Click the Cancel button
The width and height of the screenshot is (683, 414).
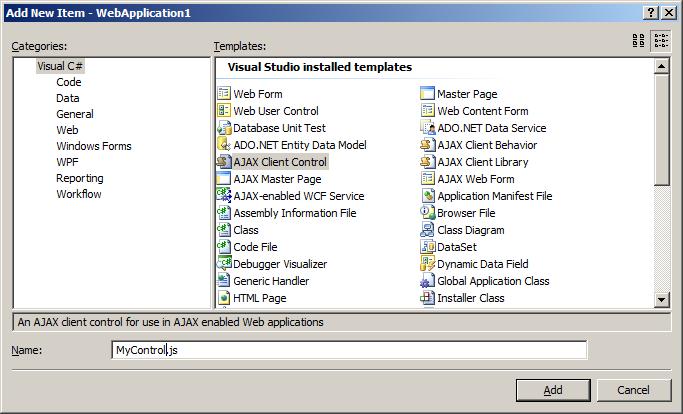[x=633, y=390]
